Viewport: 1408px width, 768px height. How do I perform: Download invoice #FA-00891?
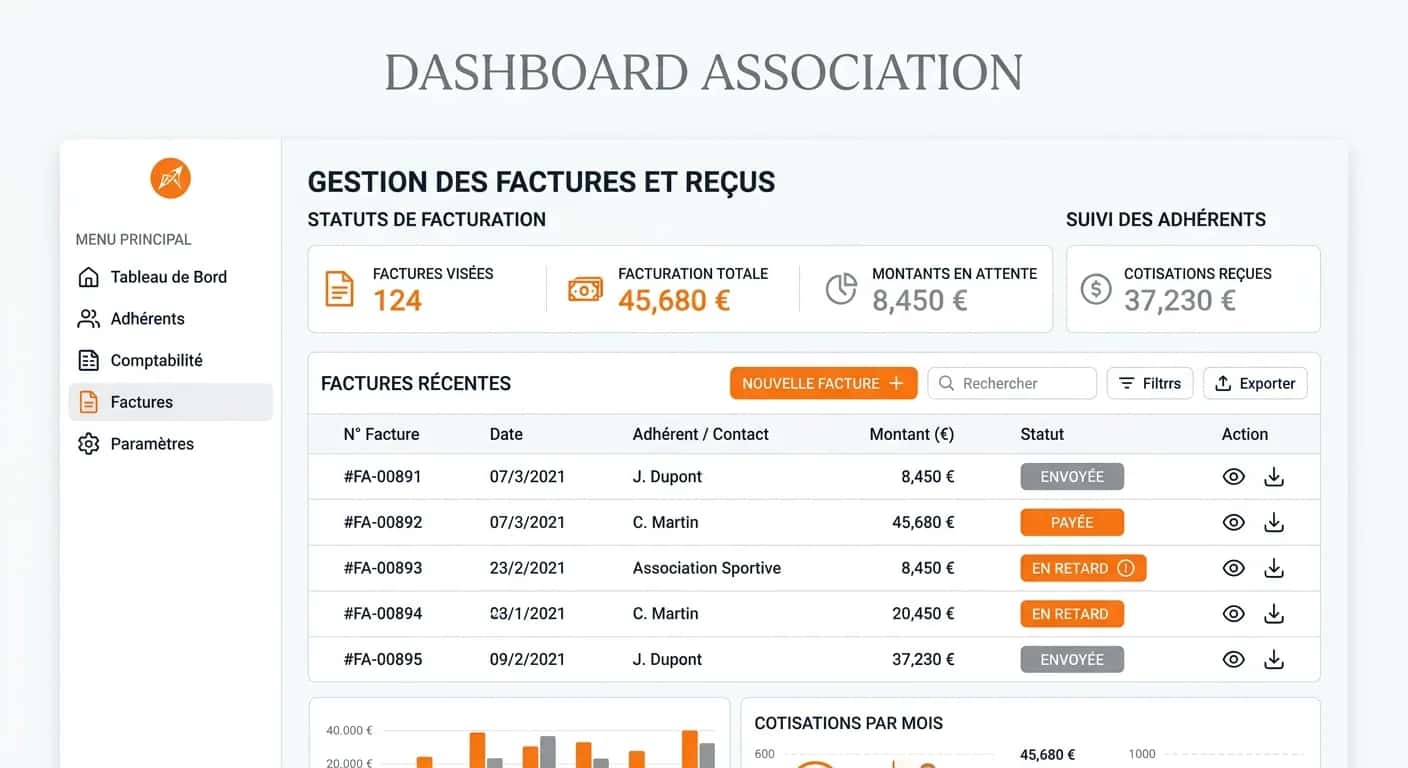tap(1274, 477)
